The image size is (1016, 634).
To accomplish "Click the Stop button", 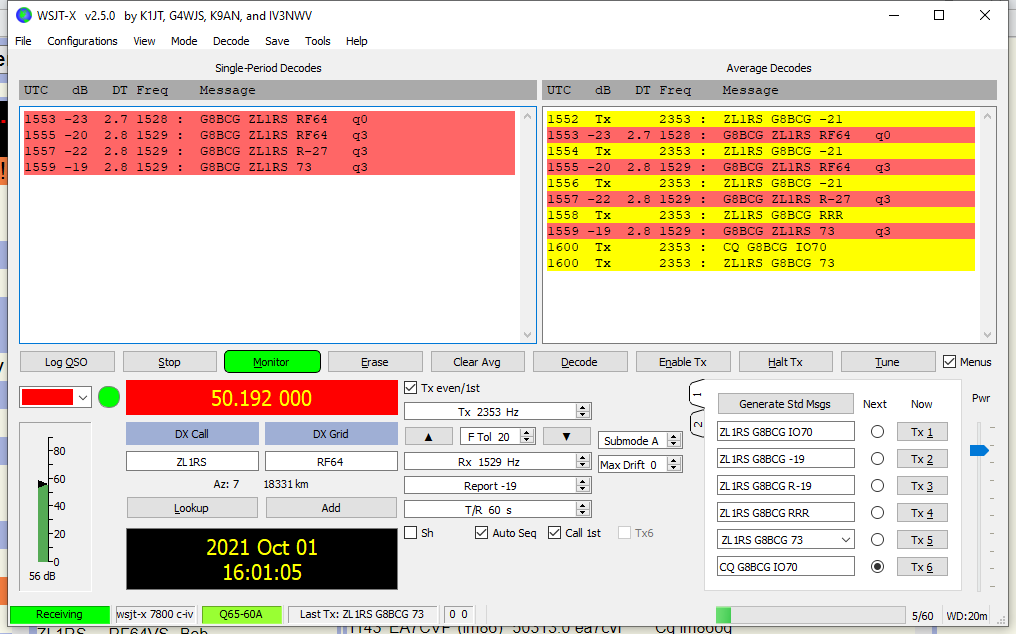I will pos(170,362).
